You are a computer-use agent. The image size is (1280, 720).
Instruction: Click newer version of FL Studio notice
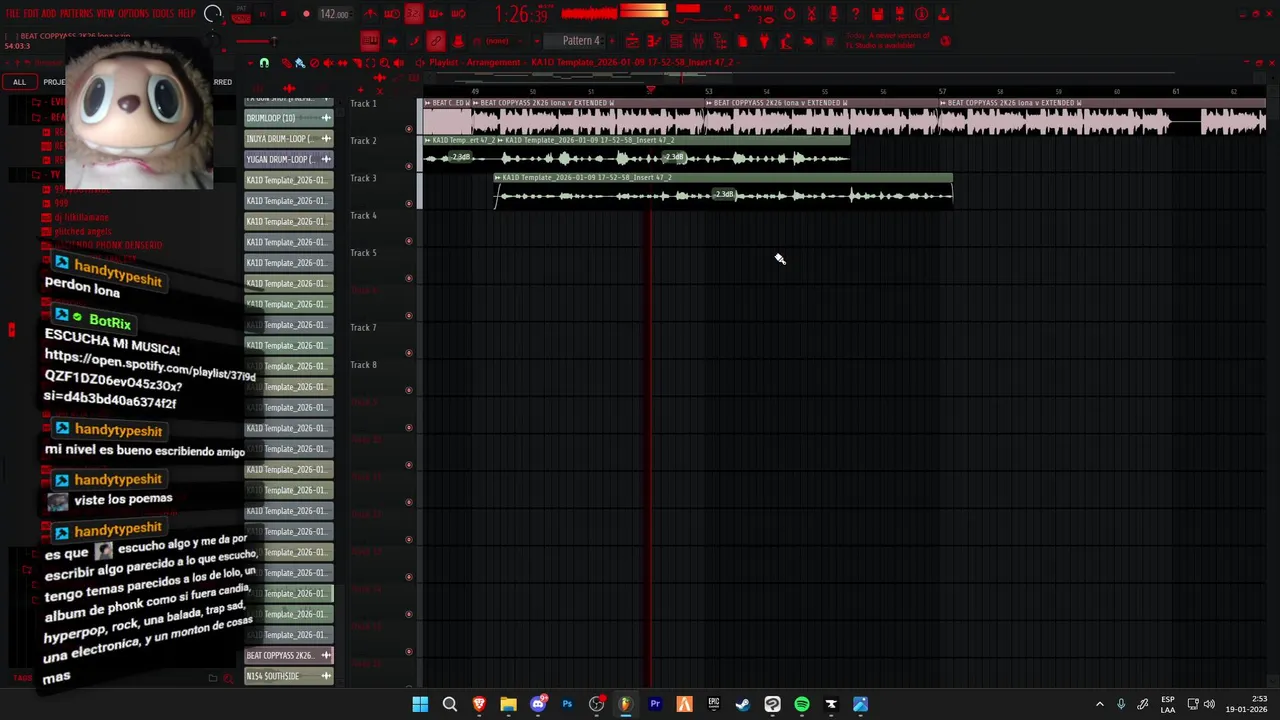tap(888, 41)
